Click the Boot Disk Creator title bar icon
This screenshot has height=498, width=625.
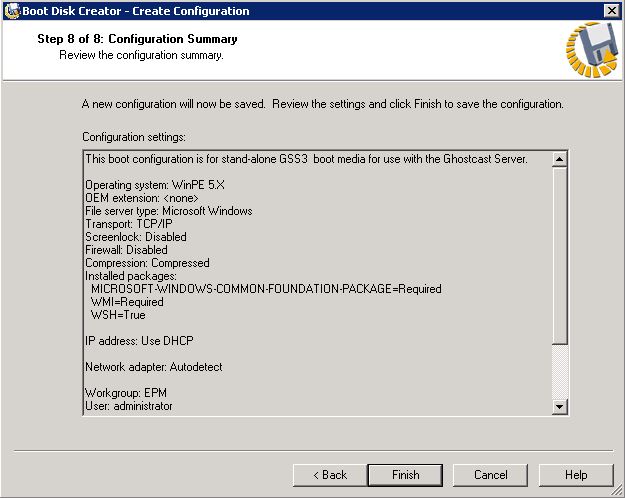click(x=12, y=11)
